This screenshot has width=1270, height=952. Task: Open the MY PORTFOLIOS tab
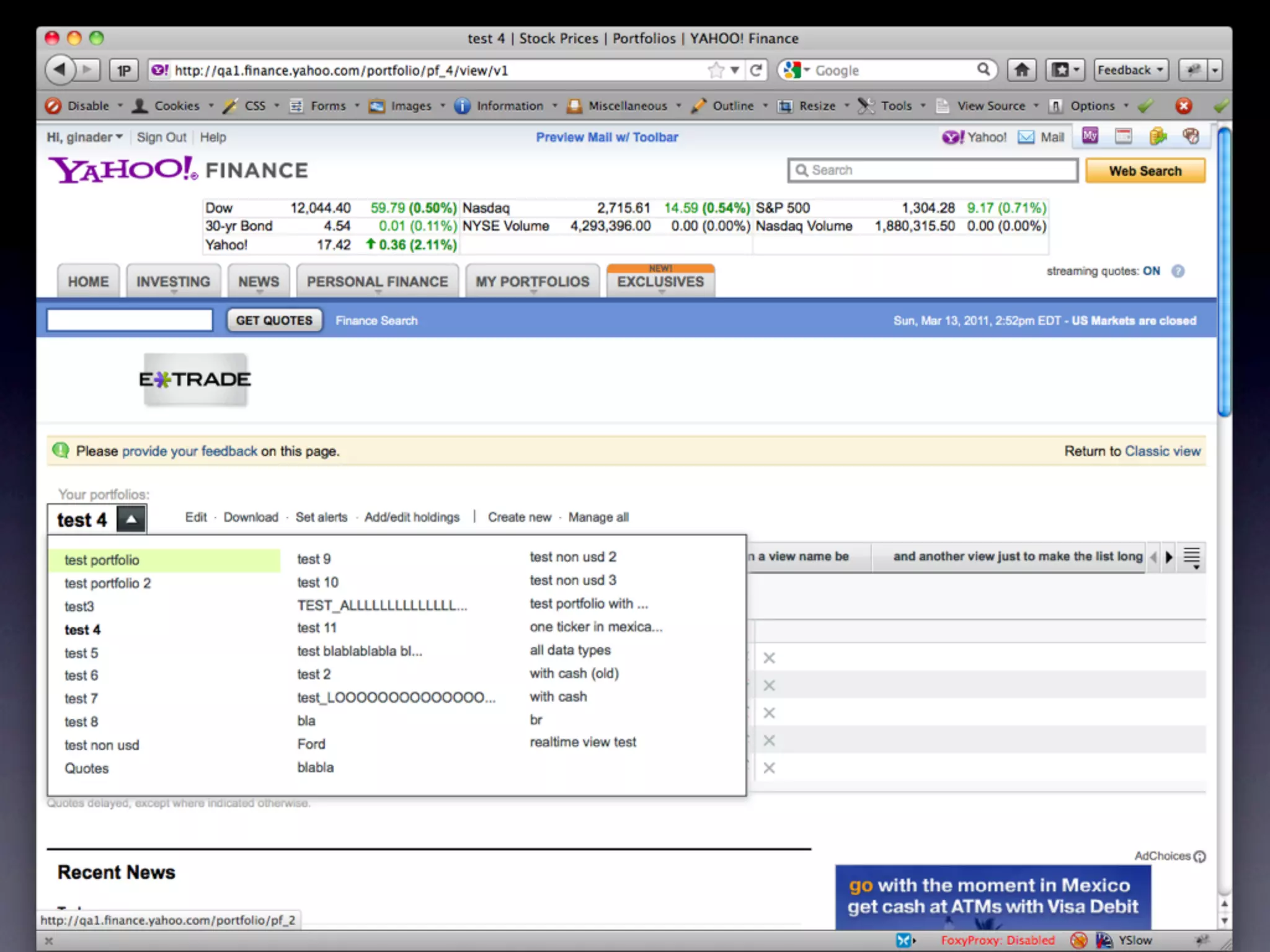[x=532, y=282]
